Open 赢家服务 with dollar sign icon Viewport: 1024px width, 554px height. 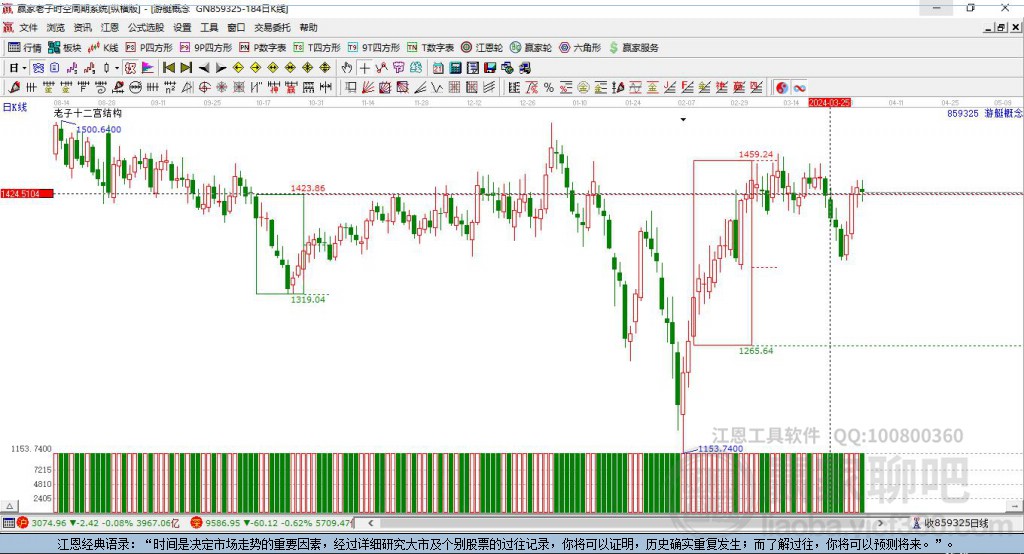coord(633,48)
